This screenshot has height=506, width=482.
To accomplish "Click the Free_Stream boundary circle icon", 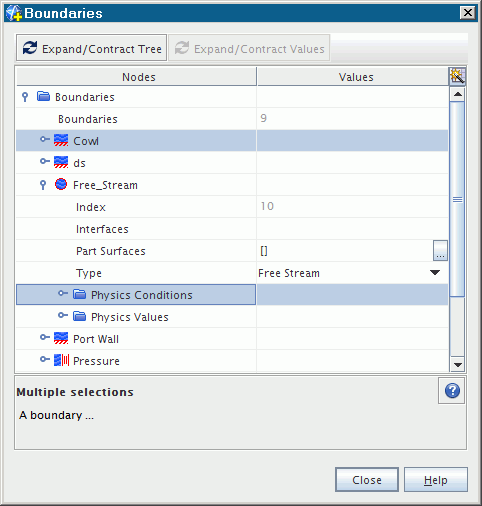I will coord(61,184).
